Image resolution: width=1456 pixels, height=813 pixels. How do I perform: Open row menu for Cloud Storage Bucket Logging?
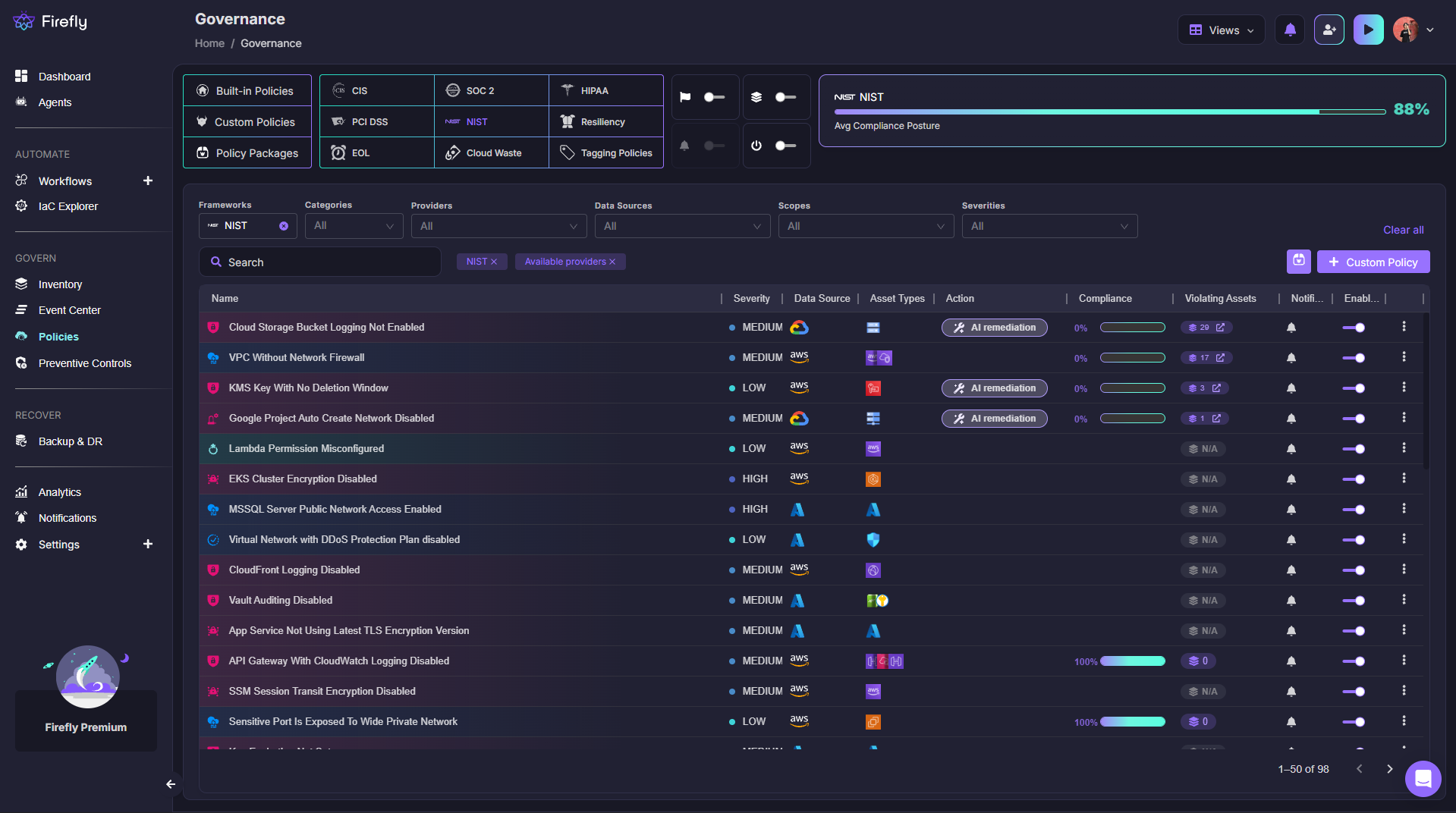click(1404, 327)
